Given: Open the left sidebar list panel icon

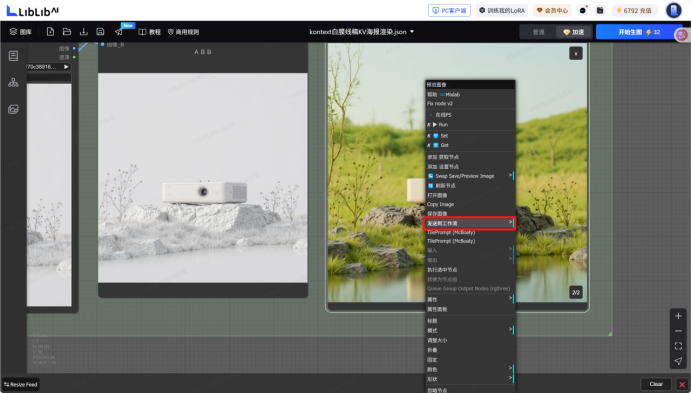Looking at the screenshot, I should [x=13, y=56].
